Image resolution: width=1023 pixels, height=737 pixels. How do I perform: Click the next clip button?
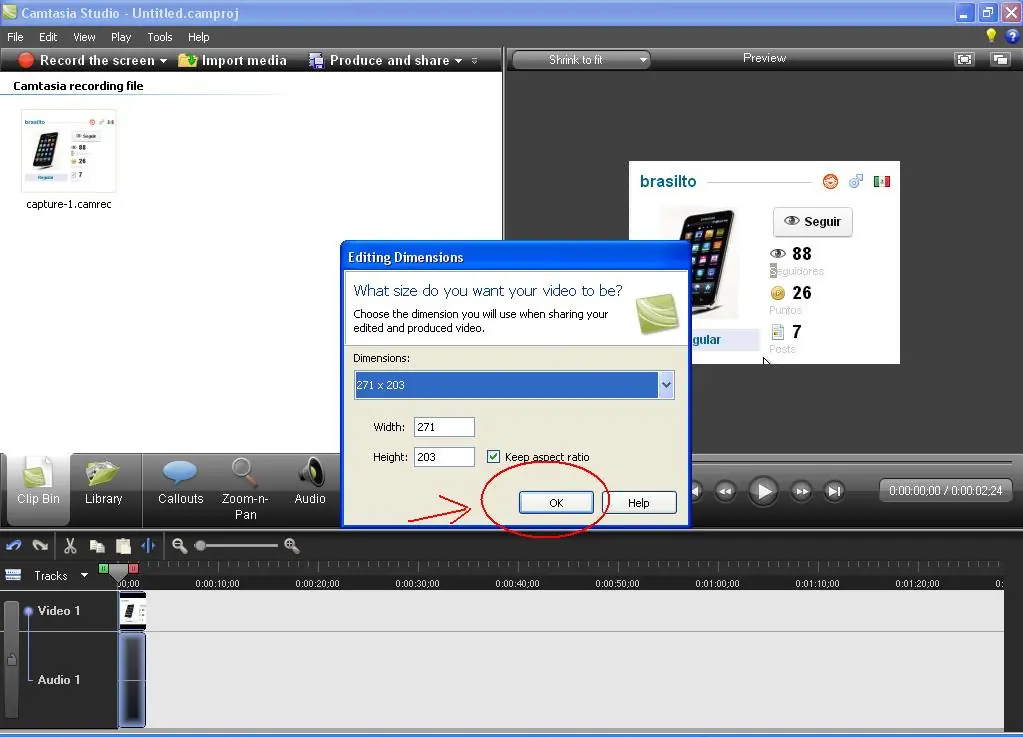tap(834, 491)
